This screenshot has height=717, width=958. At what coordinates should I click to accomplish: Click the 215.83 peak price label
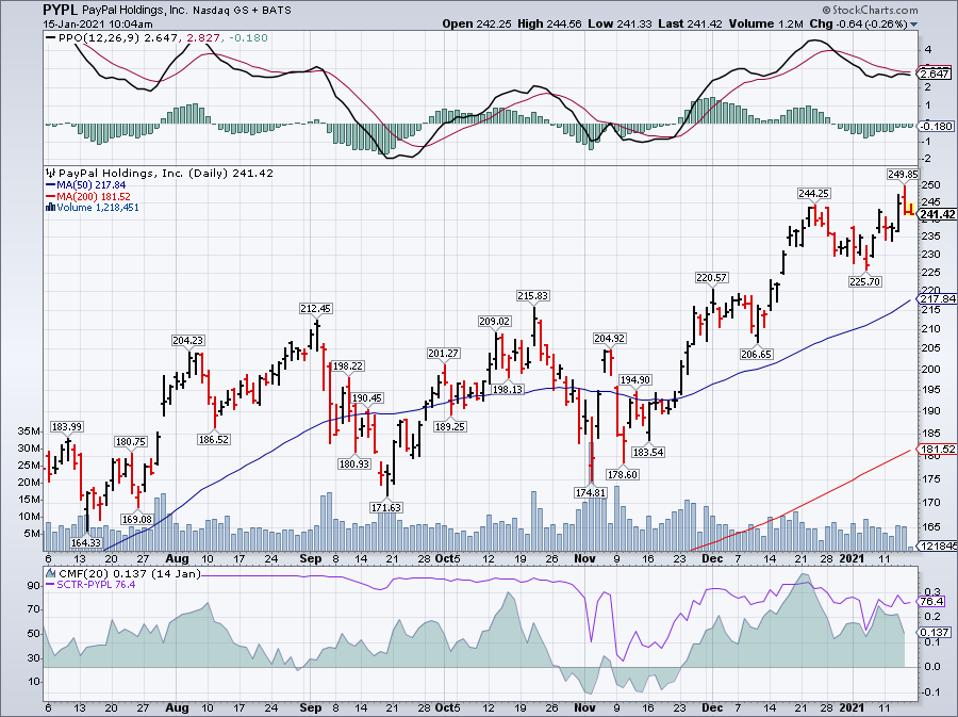pyautogui.click(x=533, y=296)
